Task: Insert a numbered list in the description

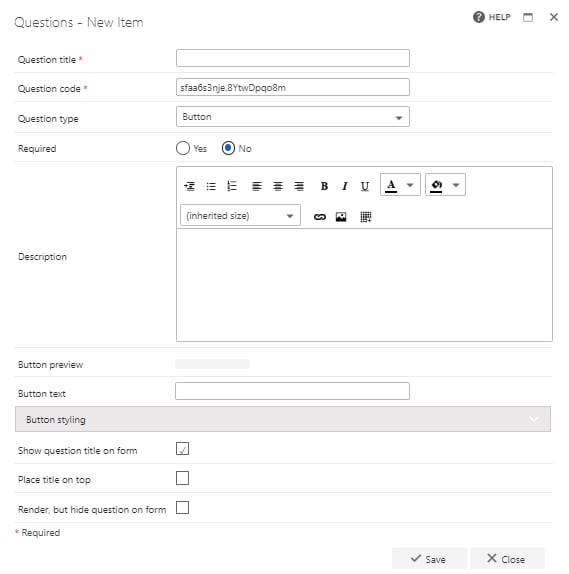Action: point(232,186)
